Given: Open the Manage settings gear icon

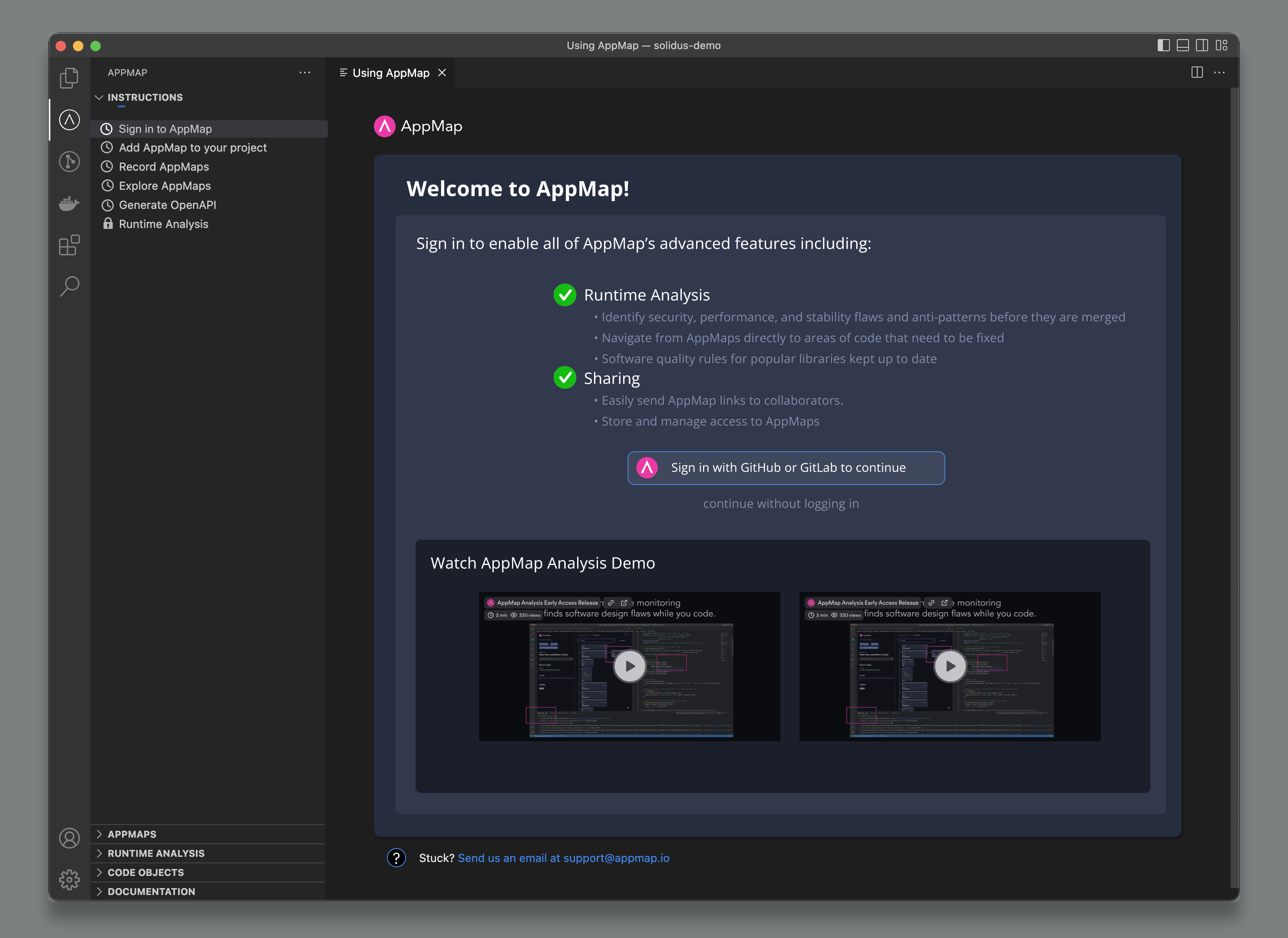Looking at the screenshot, I should [x=69, y=879].
